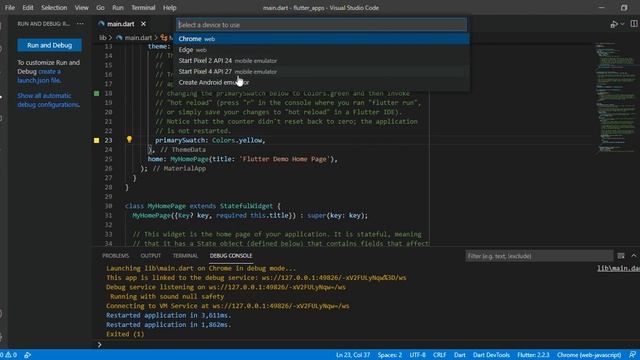
Task: Restore the VS Code window
Action: 624,8
